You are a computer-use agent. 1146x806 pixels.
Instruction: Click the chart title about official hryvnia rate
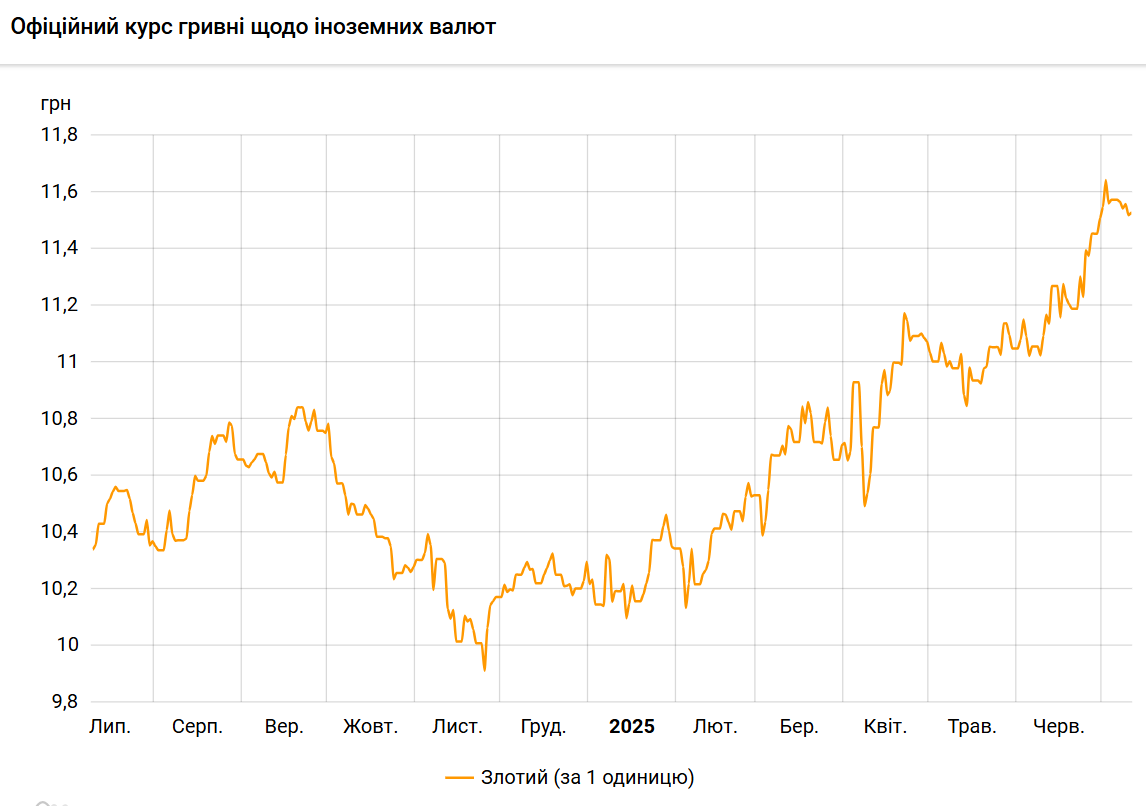[x=253, y=27]
